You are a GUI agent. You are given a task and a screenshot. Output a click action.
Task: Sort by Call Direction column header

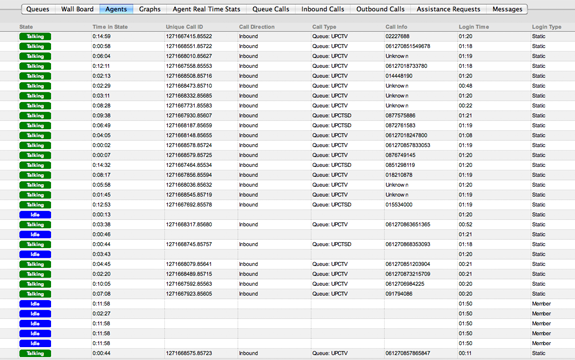(257, 27)
